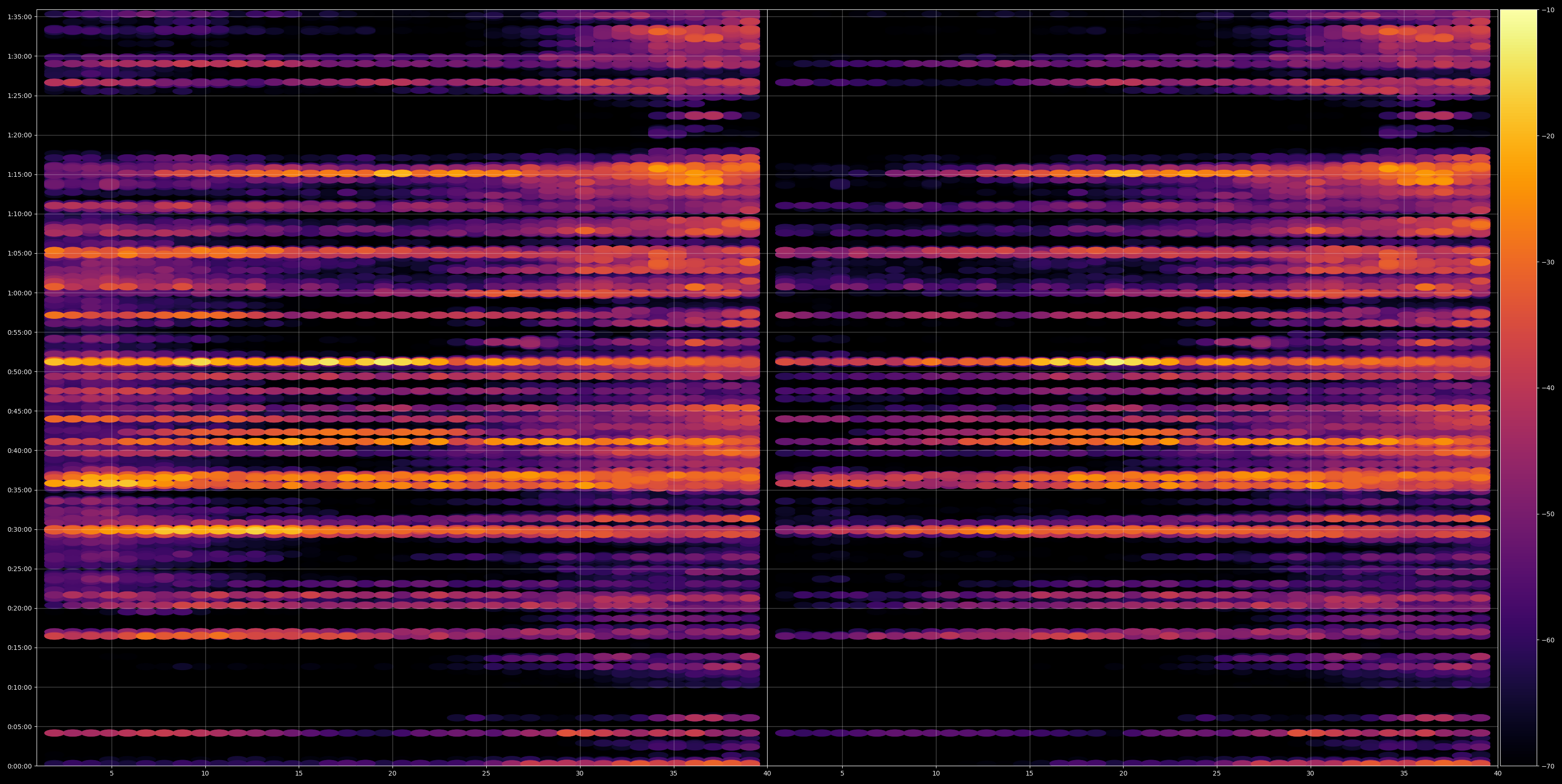Click the 1:20:00 y-axis tick label

point(19,135)
